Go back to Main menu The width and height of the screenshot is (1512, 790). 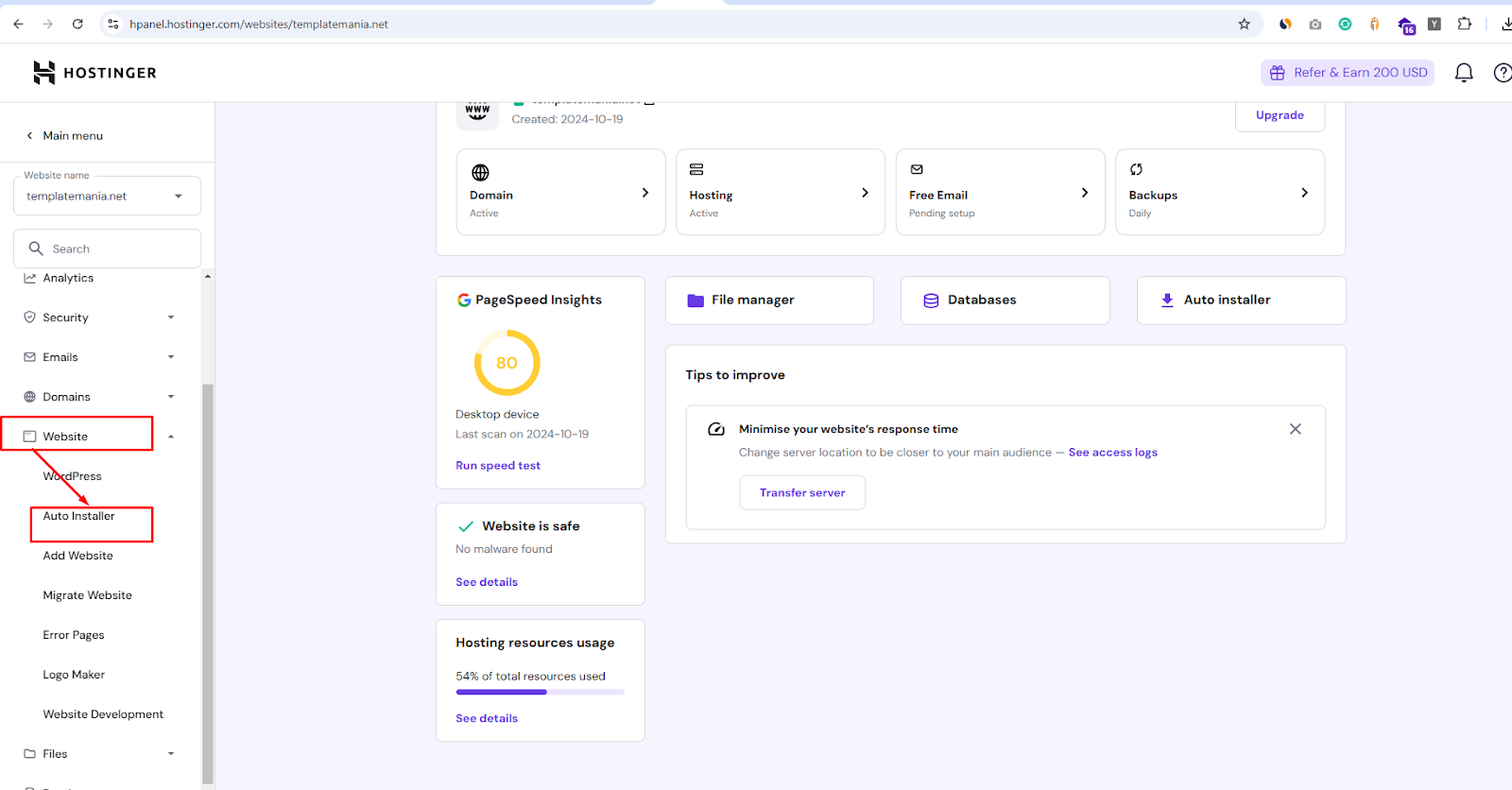click(x=64, y=136)
